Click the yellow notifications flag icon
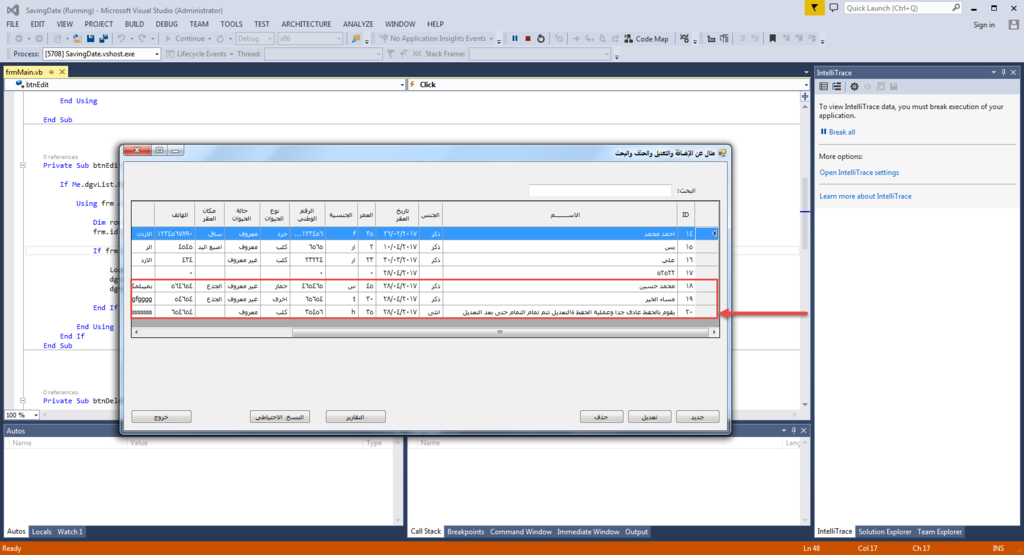 tap(815, 8)
